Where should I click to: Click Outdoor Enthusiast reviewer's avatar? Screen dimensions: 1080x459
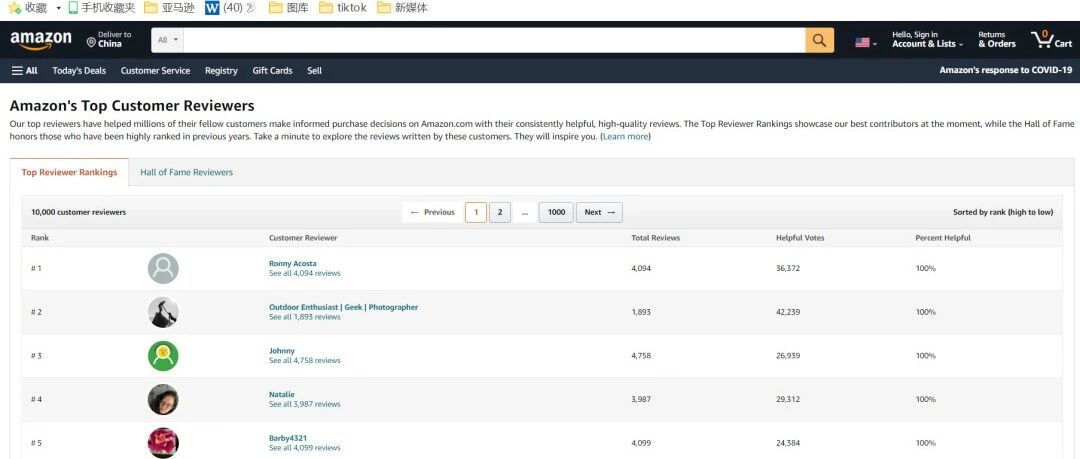coord(163,312)
